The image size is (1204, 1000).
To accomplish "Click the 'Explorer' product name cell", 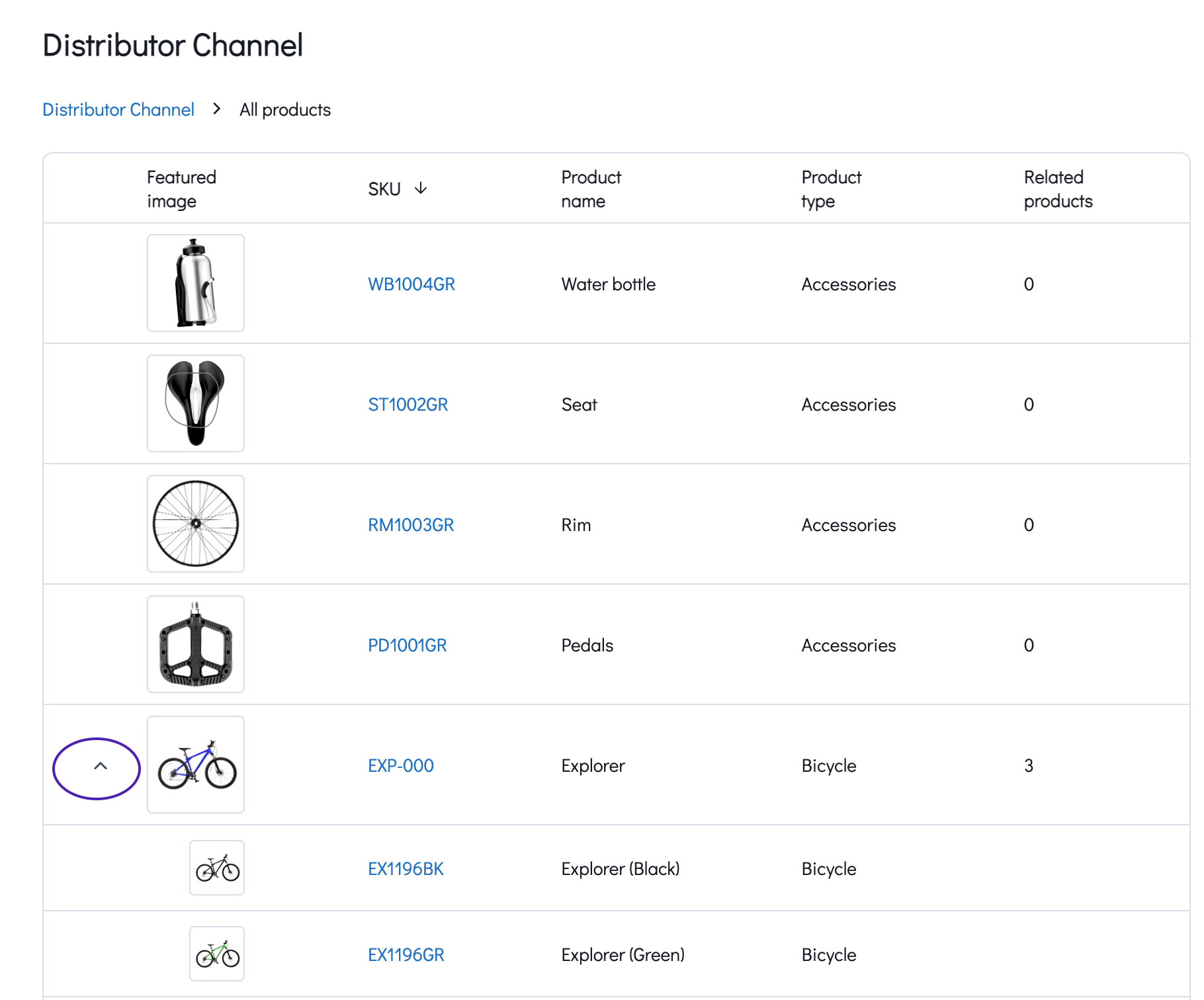I will click(x=593, y=766).
